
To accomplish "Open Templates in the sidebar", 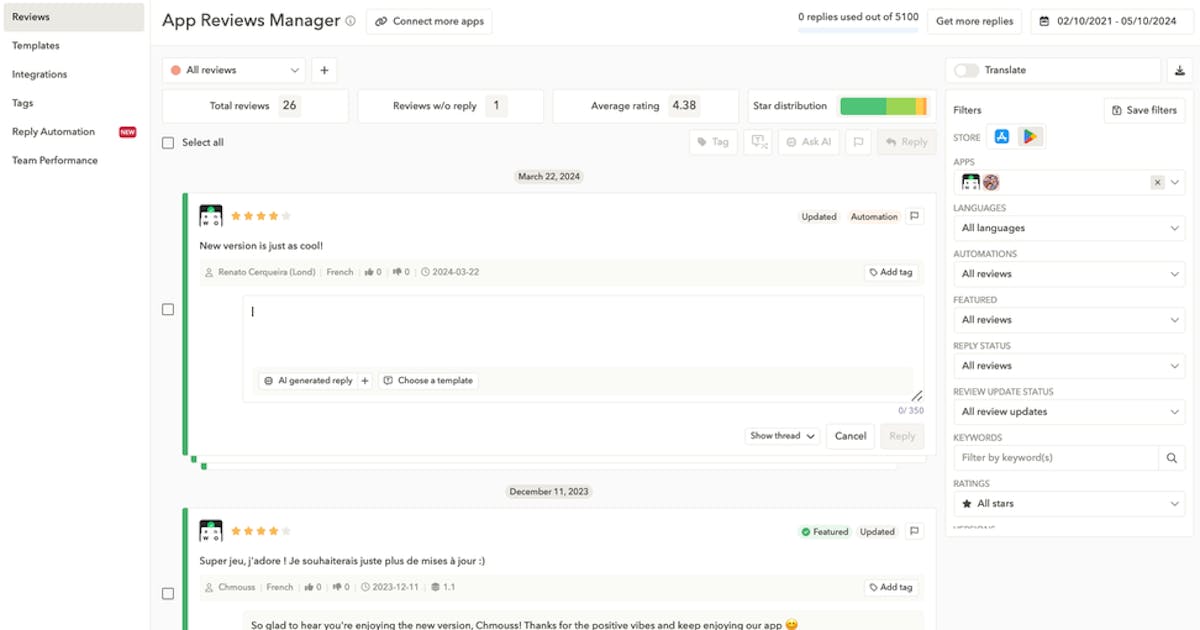I will pyautogui.click(x=36, y=46).
